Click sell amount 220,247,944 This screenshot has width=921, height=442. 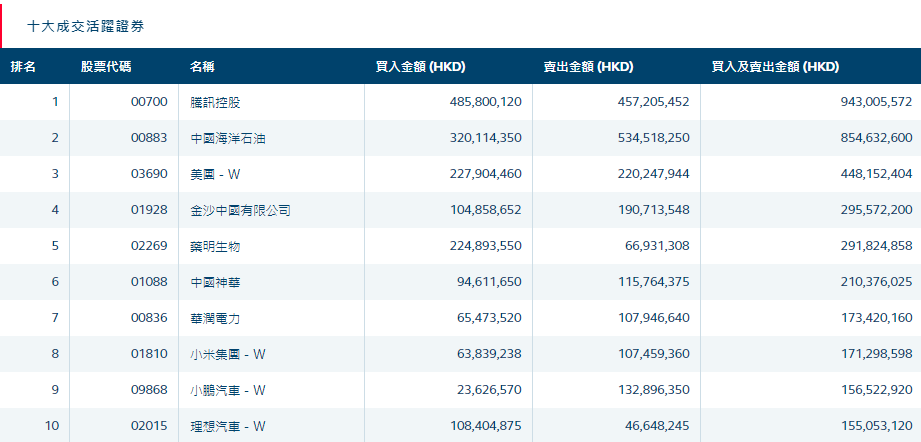click(x=654, y=174)
